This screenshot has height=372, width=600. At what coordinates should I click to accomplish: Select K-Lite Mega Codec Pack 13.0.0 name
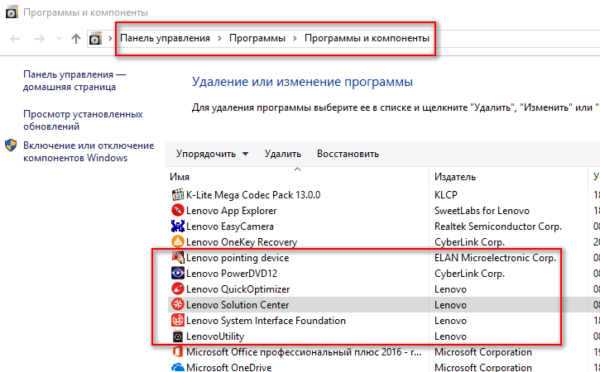coord(253,195)
